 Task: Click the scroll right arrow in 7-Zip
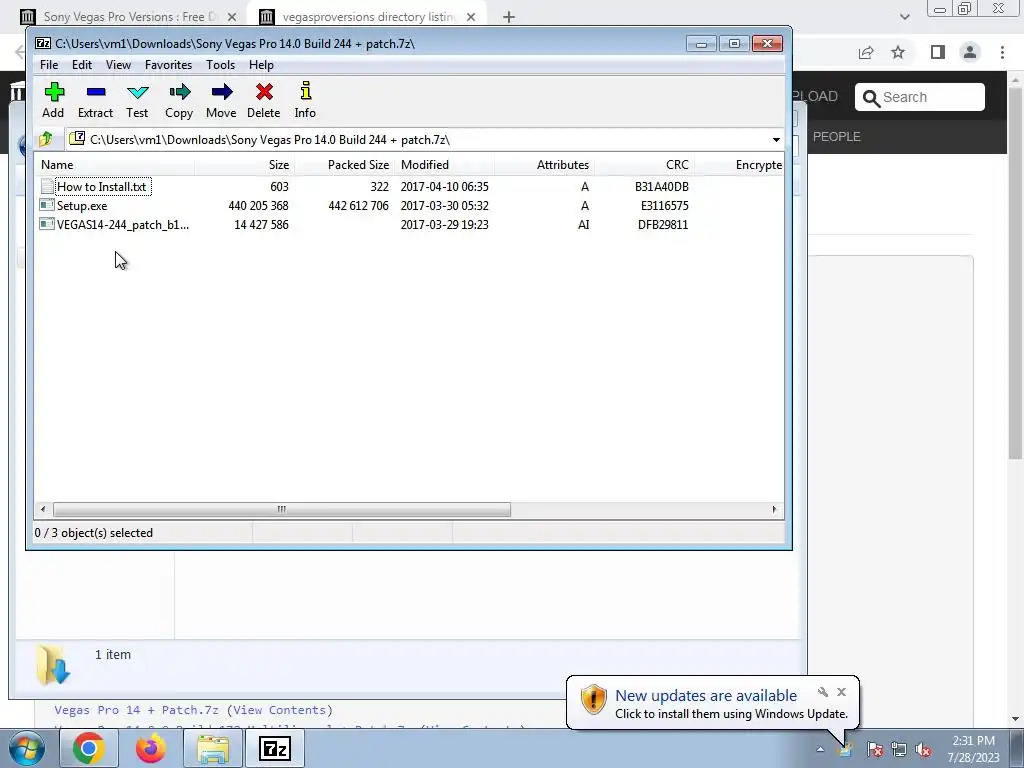click(775, 509)
